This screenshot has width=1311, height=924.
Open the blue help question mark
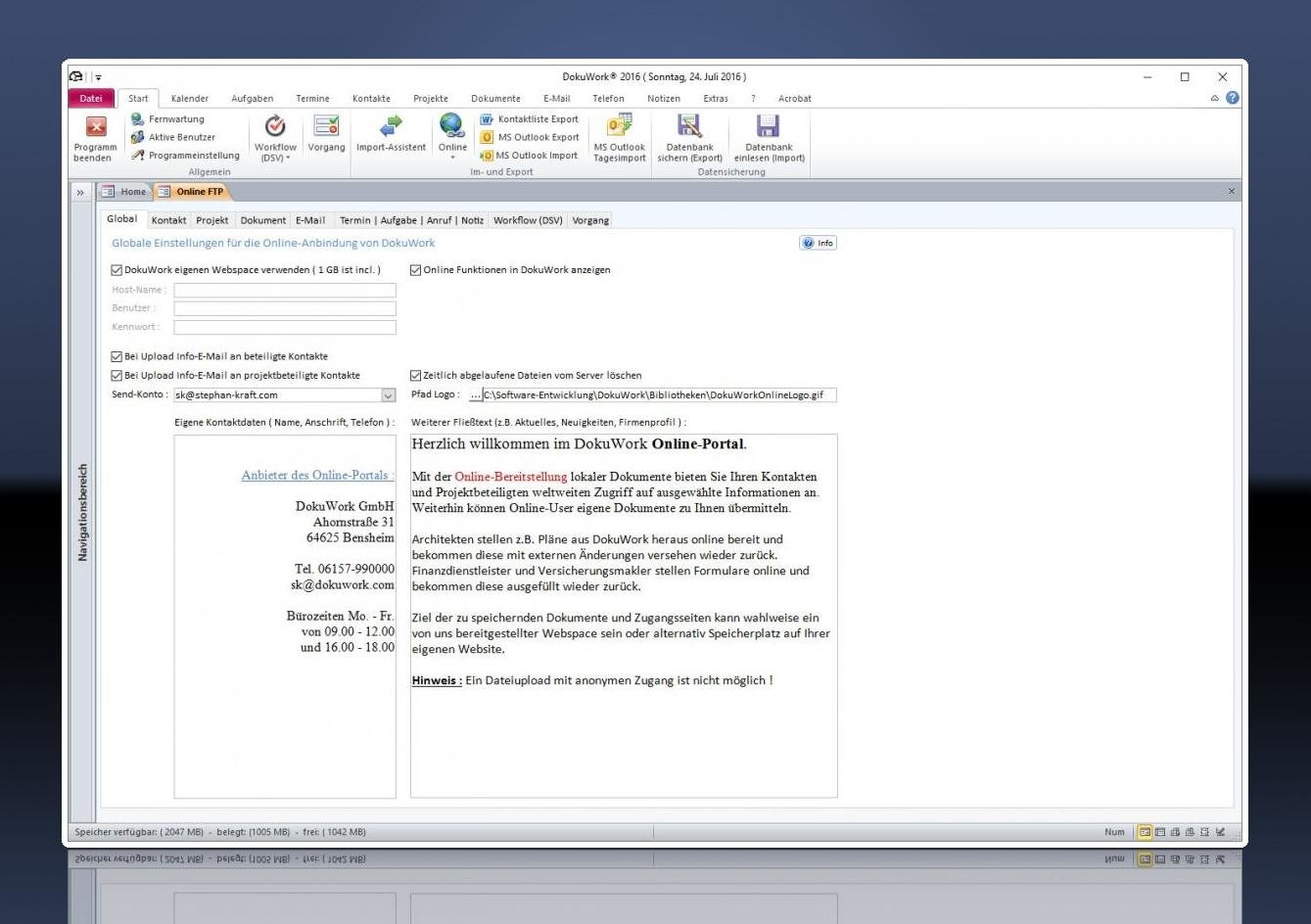click(x=1232, y=98)
